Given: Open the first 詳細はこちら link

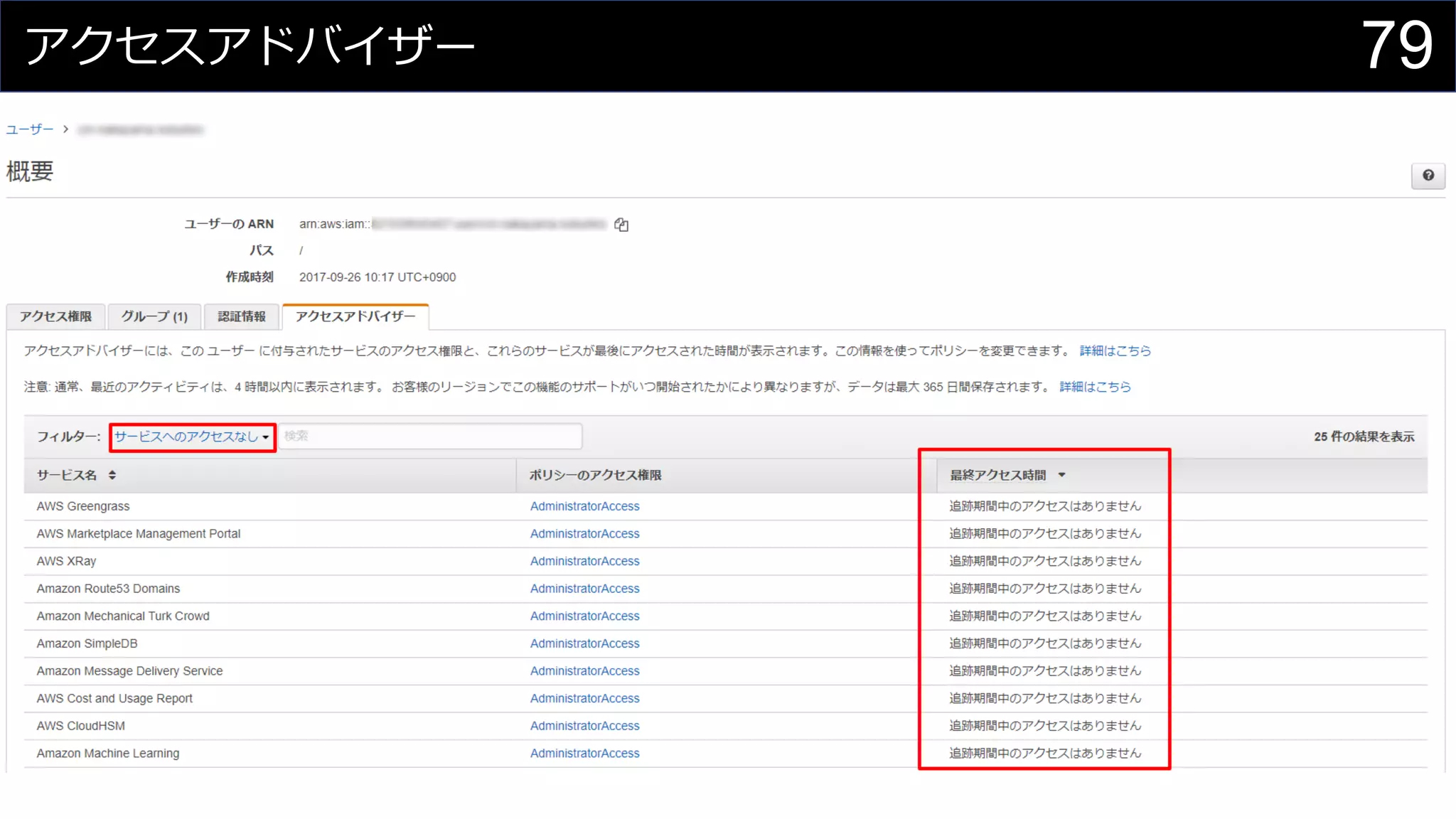Looking at the screenshot, I should (1115, 350).
